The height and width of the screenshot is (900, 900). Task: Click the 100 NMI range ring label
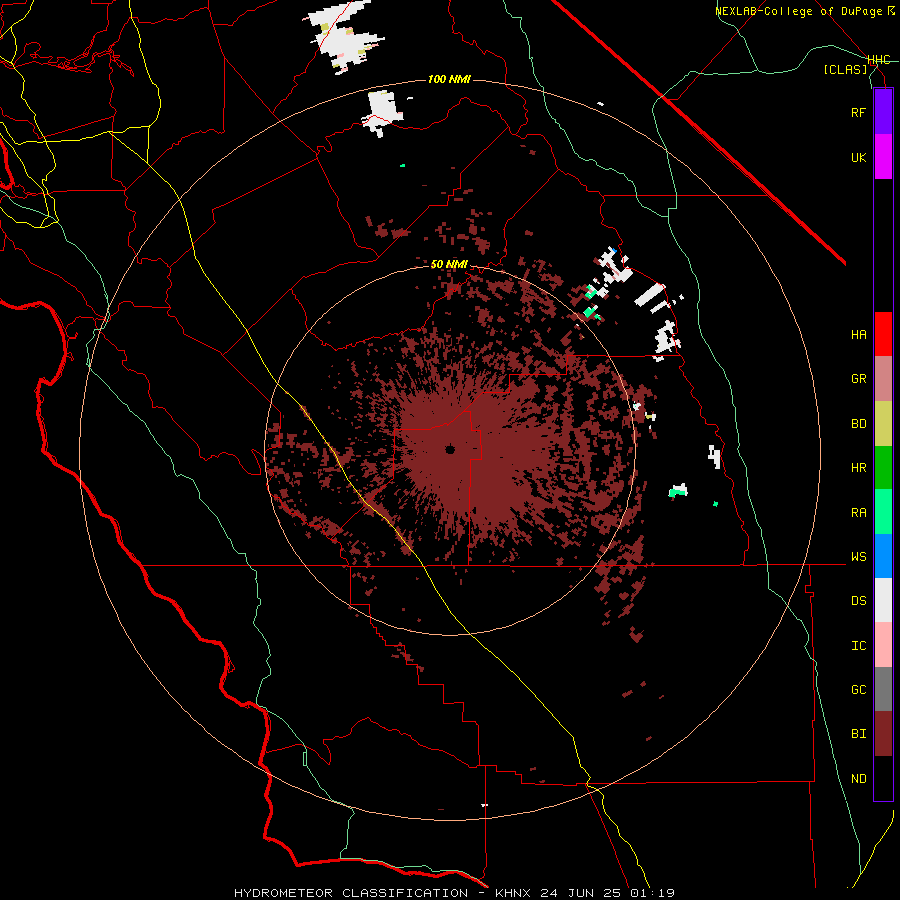(x=449, y=79)
